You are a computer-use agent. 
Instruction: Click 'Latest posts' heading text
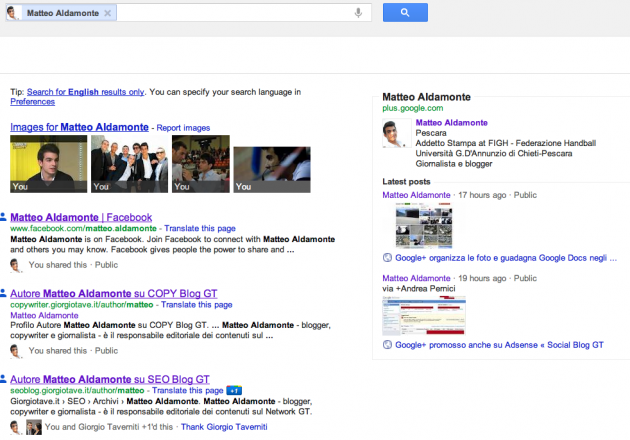[406, 182]
